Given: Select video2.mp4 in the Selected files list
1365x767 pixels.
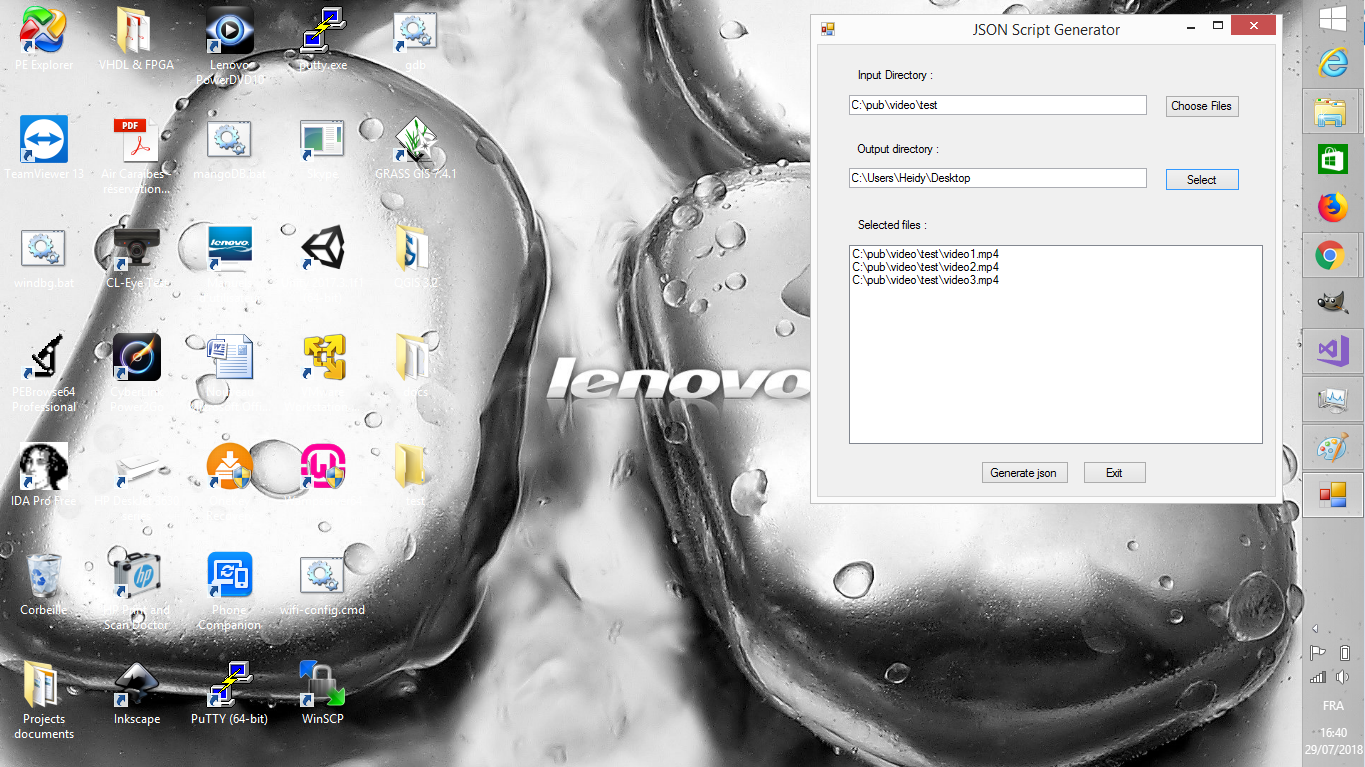Looking at the screenshot, I should 925,267.
